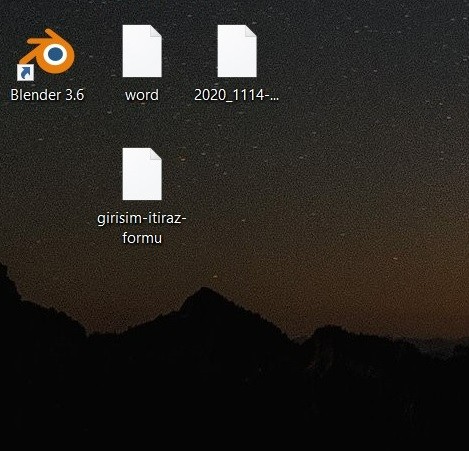The image size is (469, 451).
Task: Click the "2020_1114-..." filename label
Action: (236, 95)
